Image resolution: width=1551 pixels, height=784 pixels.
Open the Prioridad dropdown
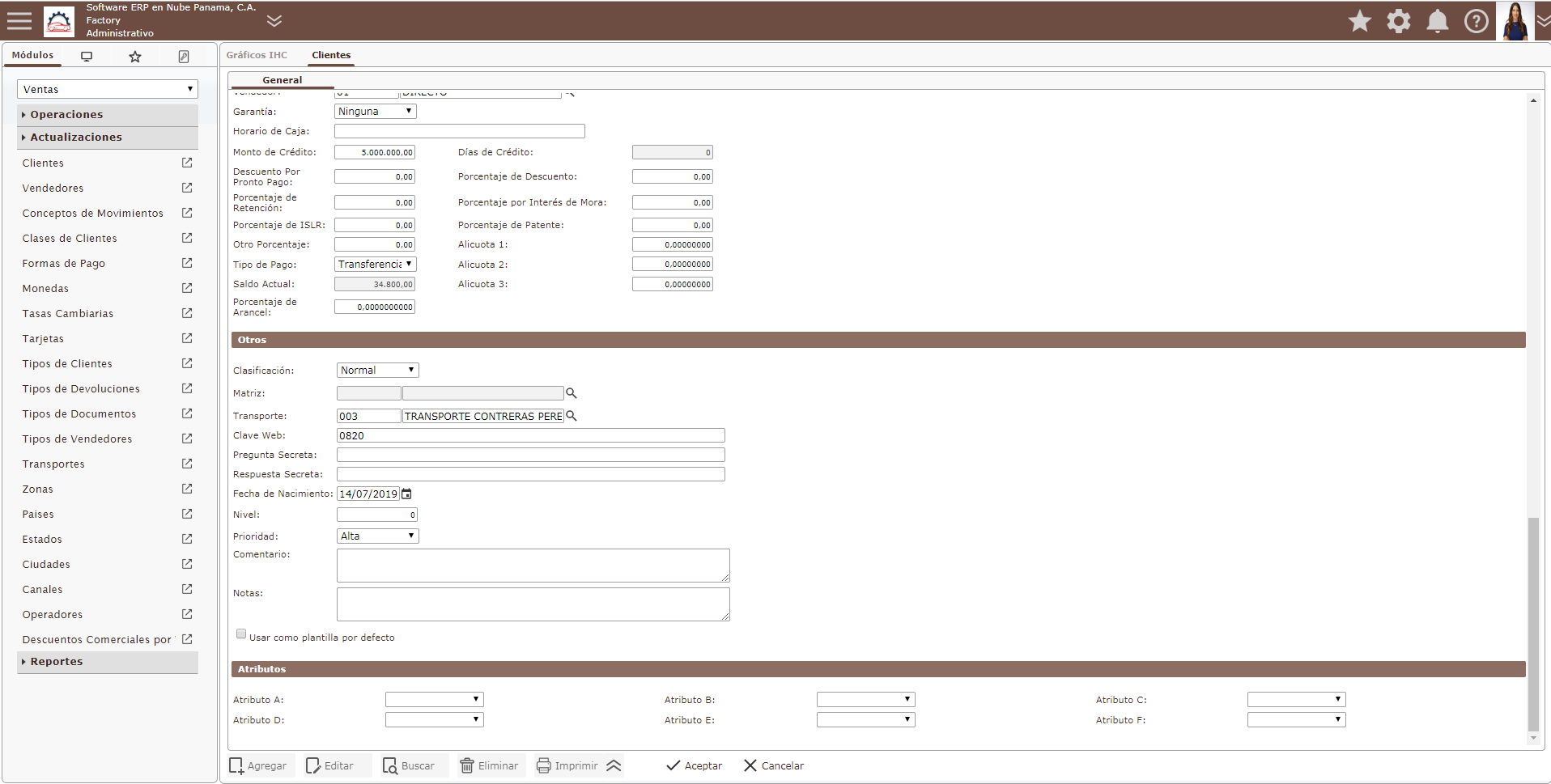click(x=377, y=536)
